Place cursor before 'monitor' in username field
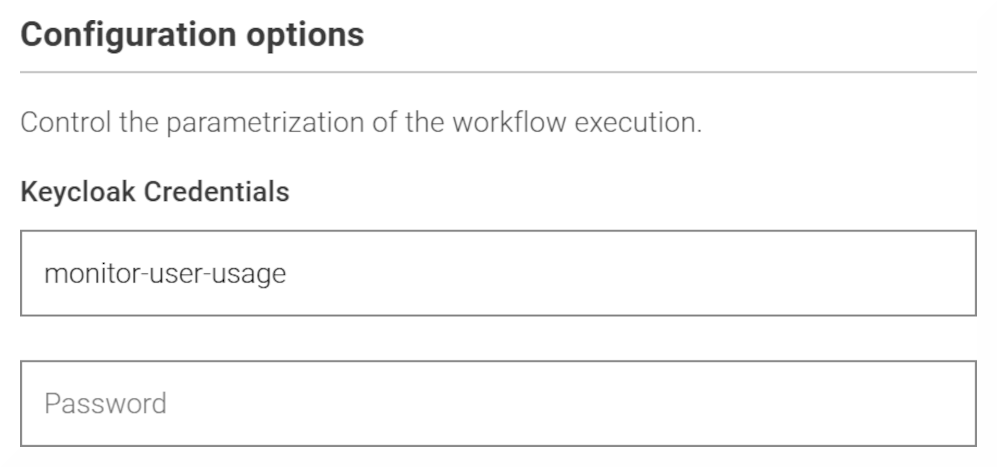997x467 pixels. click(44, 273)
